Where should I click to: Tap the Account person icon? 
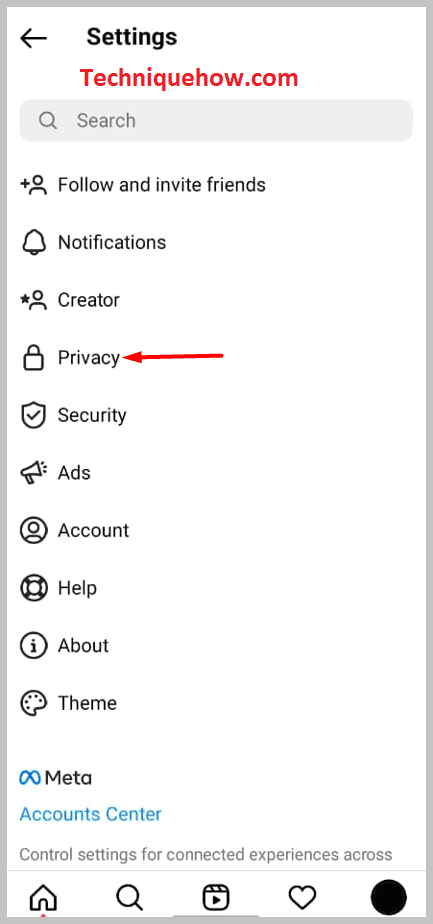tap(33, 530)
